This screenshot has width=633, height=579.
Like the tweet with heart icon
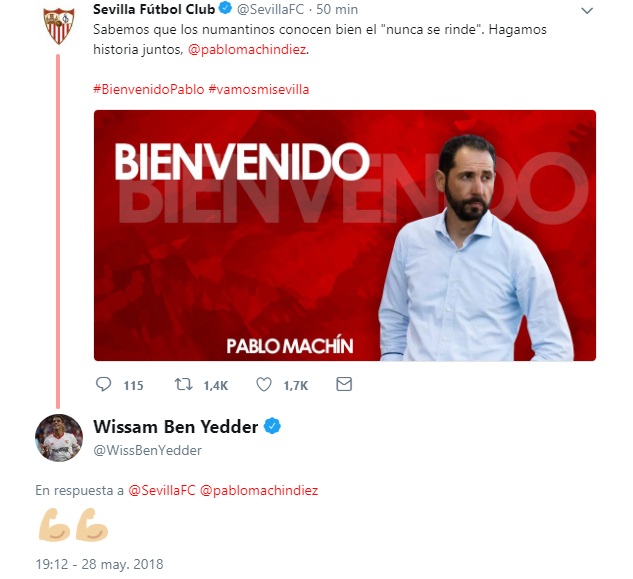point(264,384)
